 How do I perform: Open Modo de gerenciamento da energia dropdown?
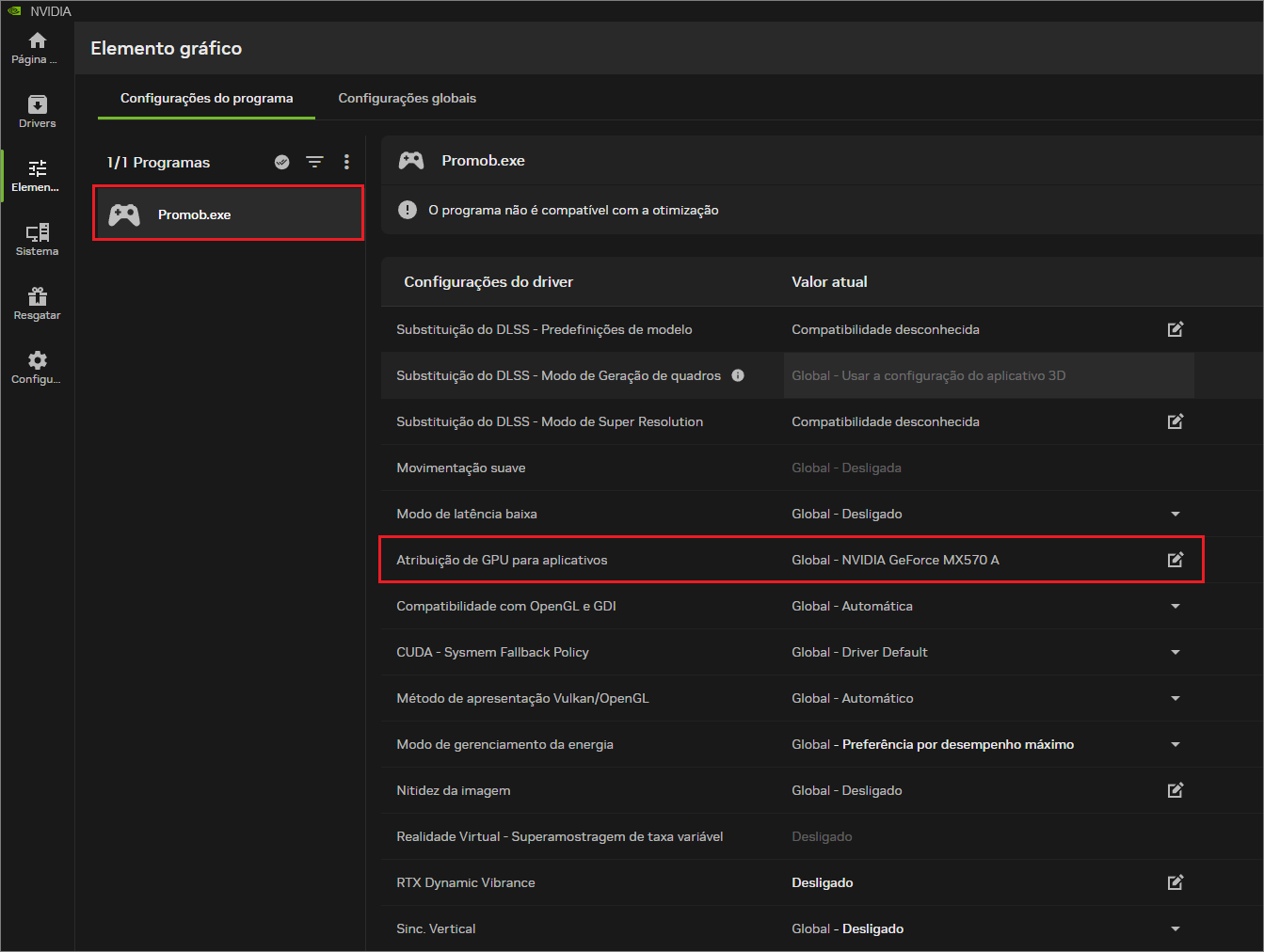1176,744
